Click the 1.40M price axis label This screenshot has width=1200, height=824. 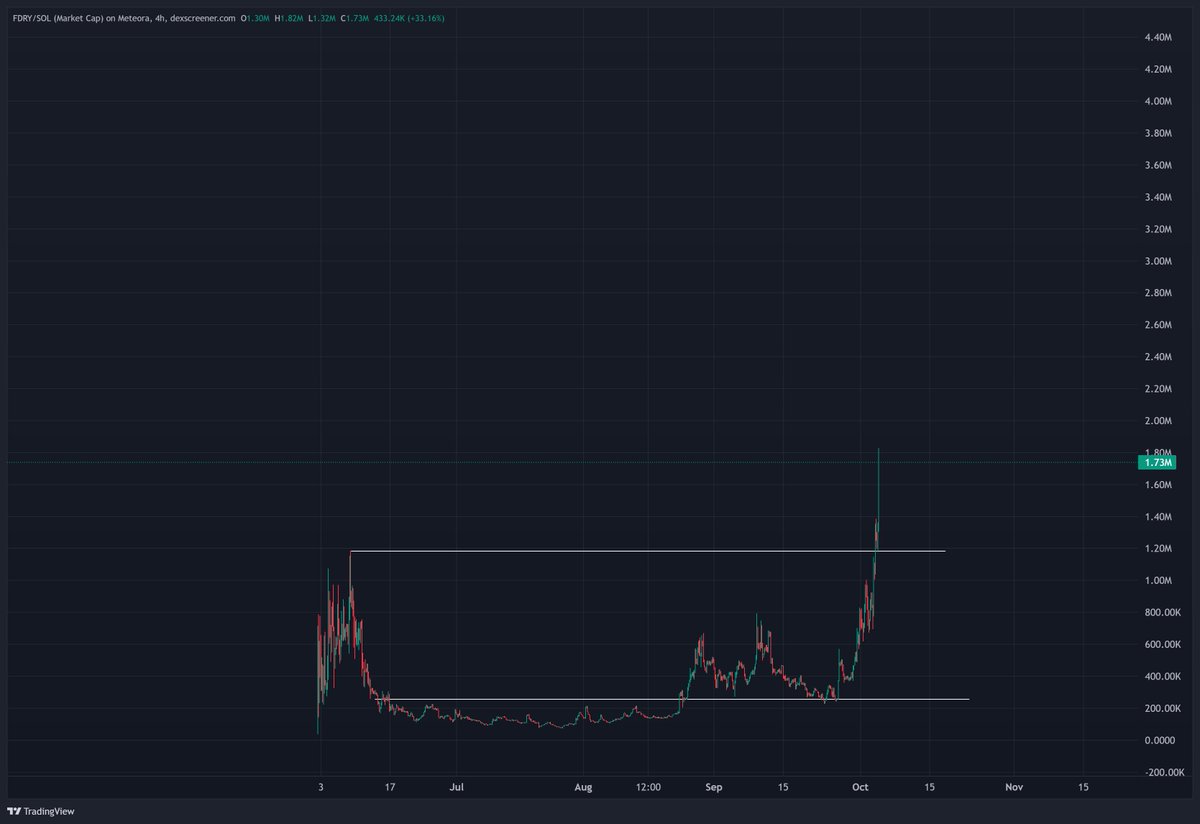(x=1156, y=517)
